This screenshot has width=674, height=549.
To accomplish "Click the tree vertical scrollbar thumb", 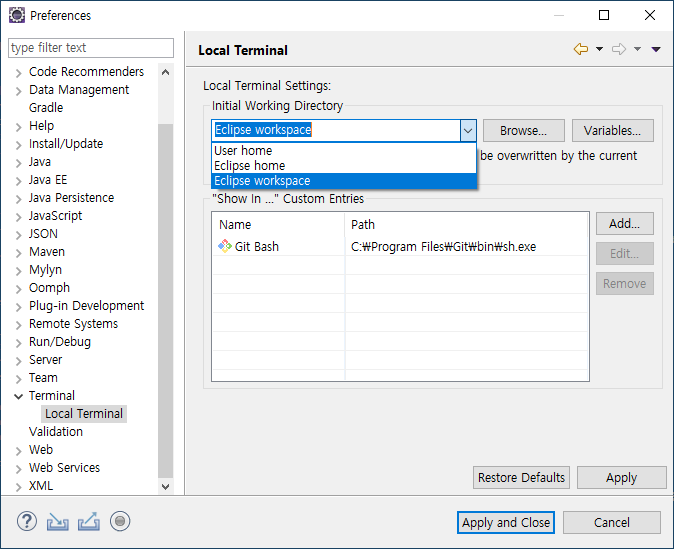I will point(165,301).
